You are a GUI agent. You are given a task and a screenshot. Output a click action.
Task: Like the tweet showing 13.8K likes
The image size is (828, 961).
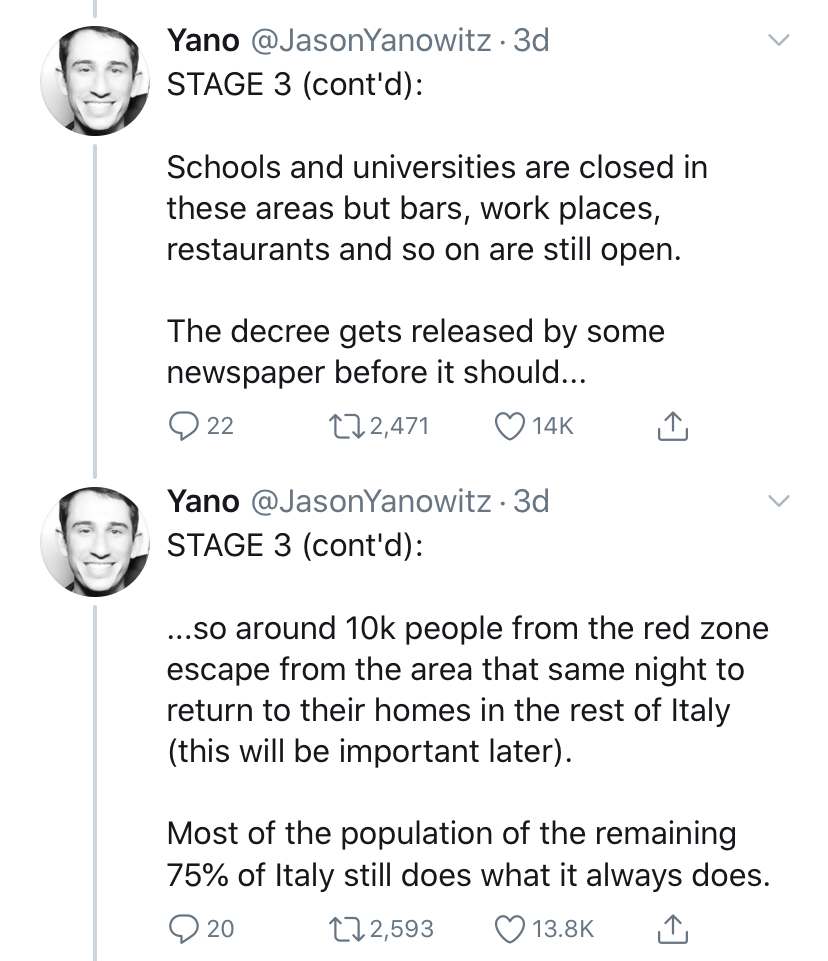pos(509,928)
